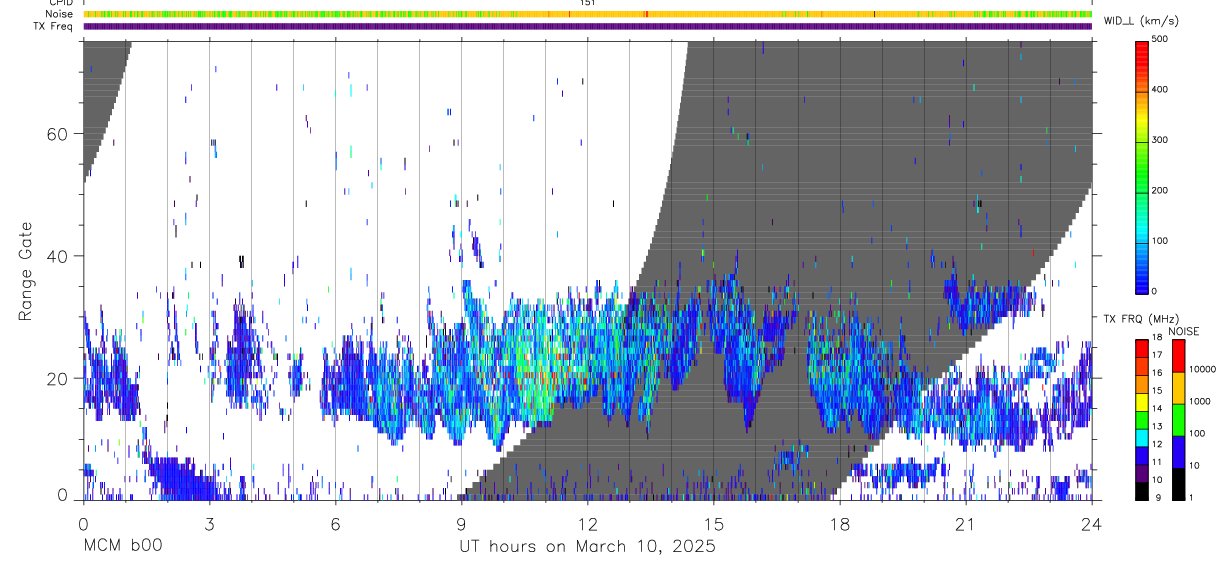
Task: Click the 10000 label in the NOISE legend
Action: click(1202, 369)
